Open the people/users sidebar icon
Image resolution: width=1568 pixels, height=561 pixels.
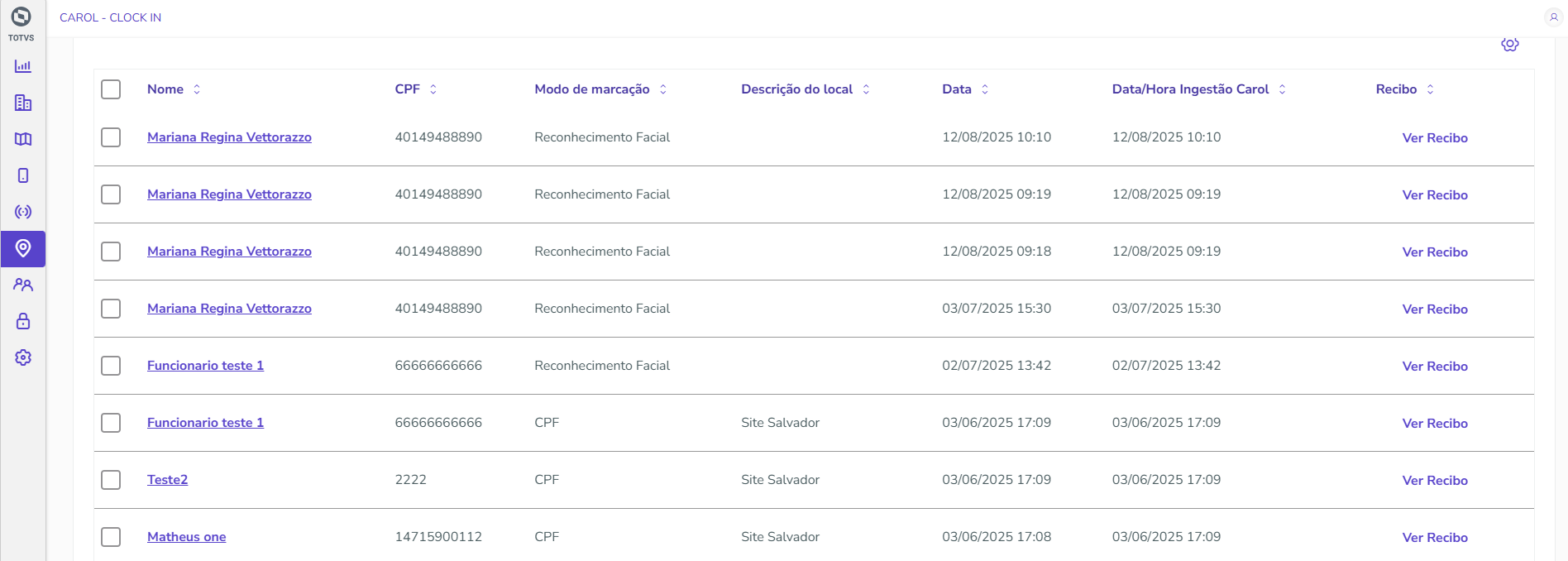(x=23, y=285)
